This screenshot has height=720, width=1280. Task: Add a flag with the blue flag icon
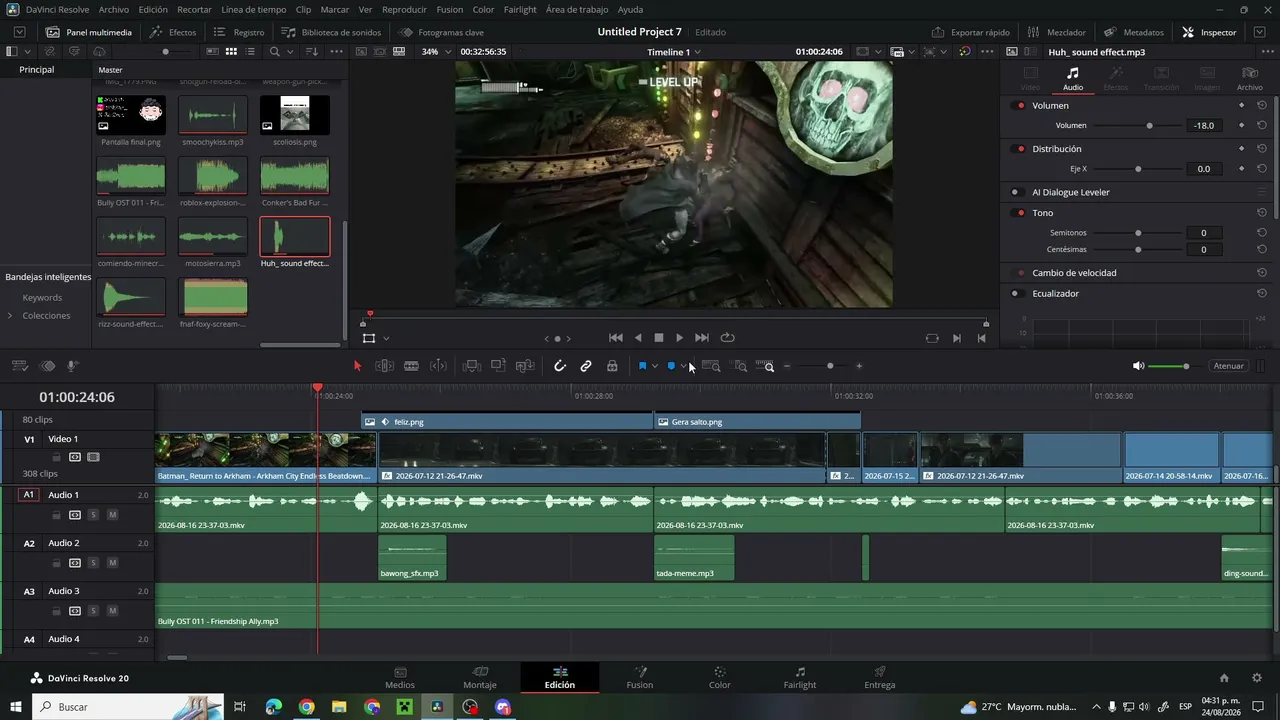click(x=642, y=366)
